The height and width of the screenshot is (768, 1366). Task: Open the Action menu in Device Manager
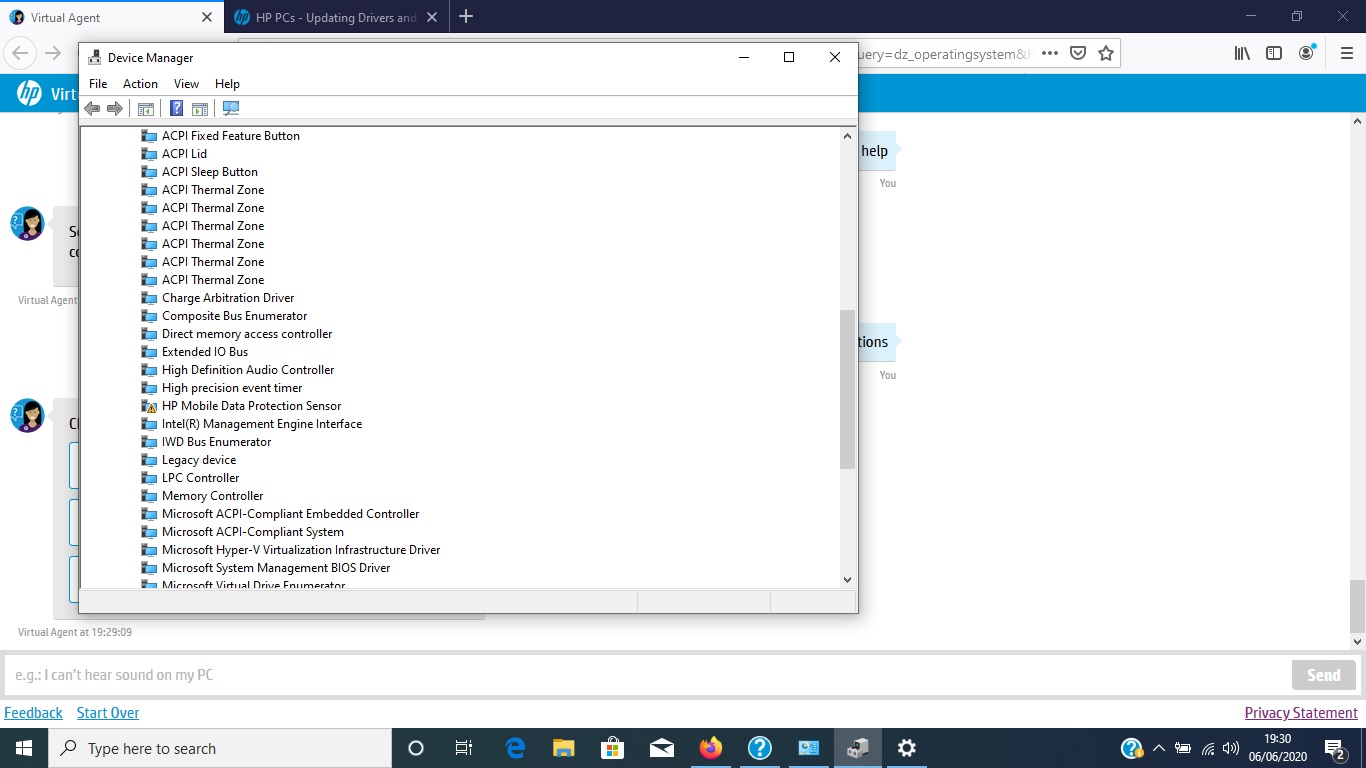coord(140,84)
